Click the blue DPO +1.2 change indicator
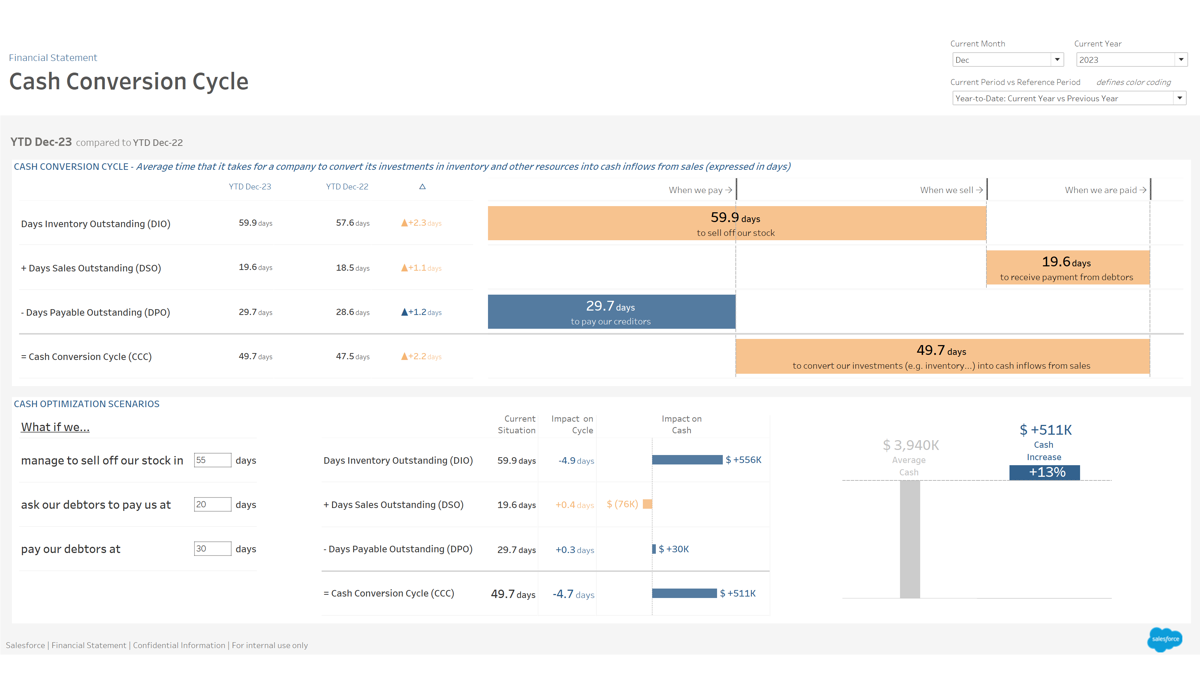 click(x=420, y=312)
